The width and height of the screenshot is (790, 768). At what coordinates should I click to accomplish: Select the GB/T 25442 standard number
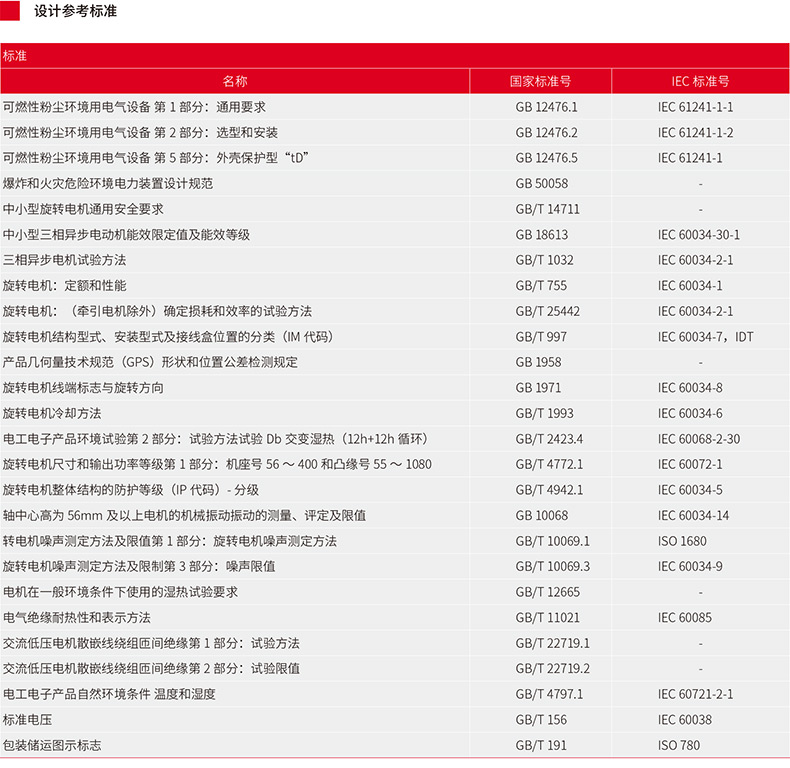click(x=547, y=311)
